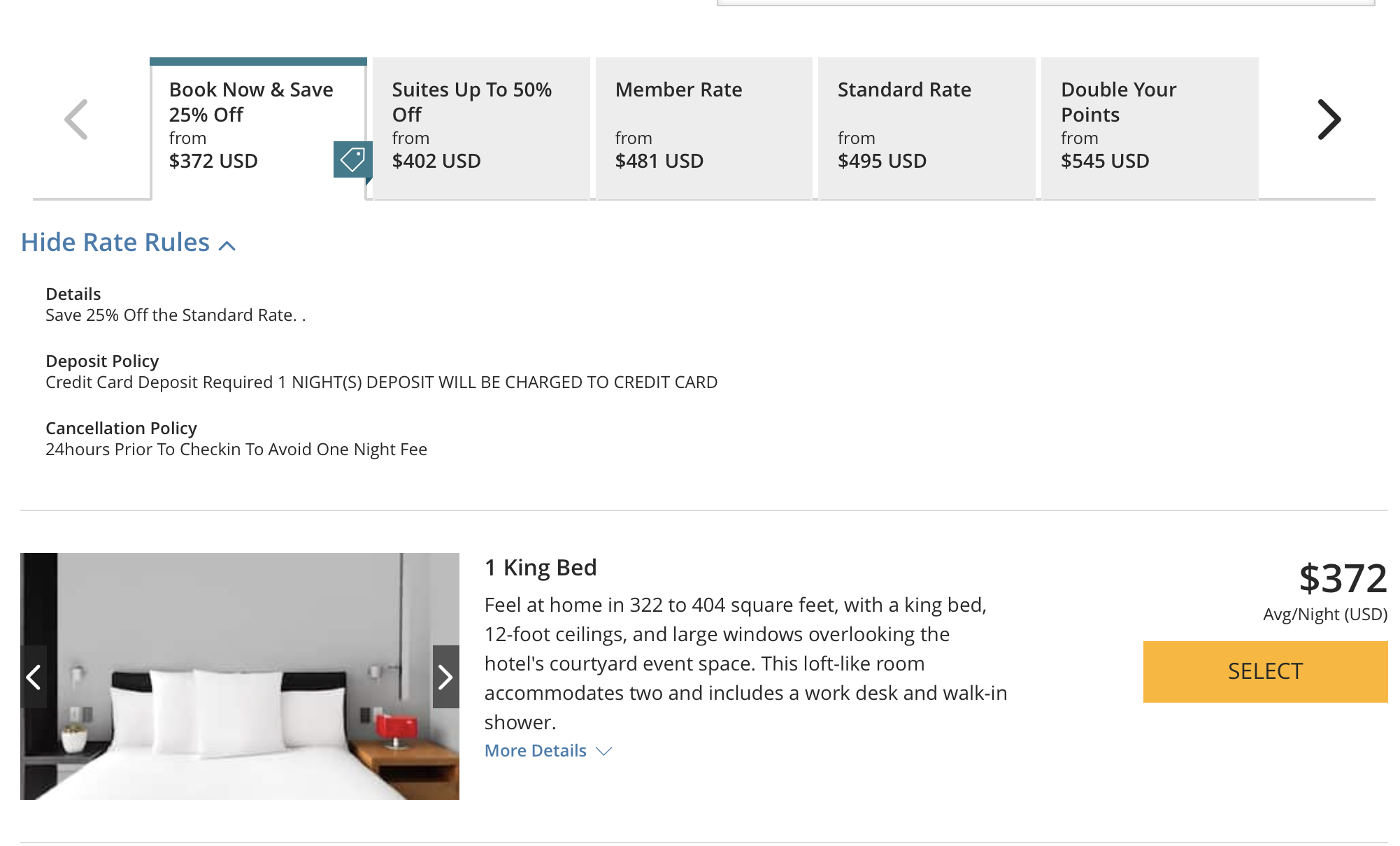The width and height of the screenshot is (1400, 846).
Task: Click the $481 USD Member Rate price
Action: (659, 161)
